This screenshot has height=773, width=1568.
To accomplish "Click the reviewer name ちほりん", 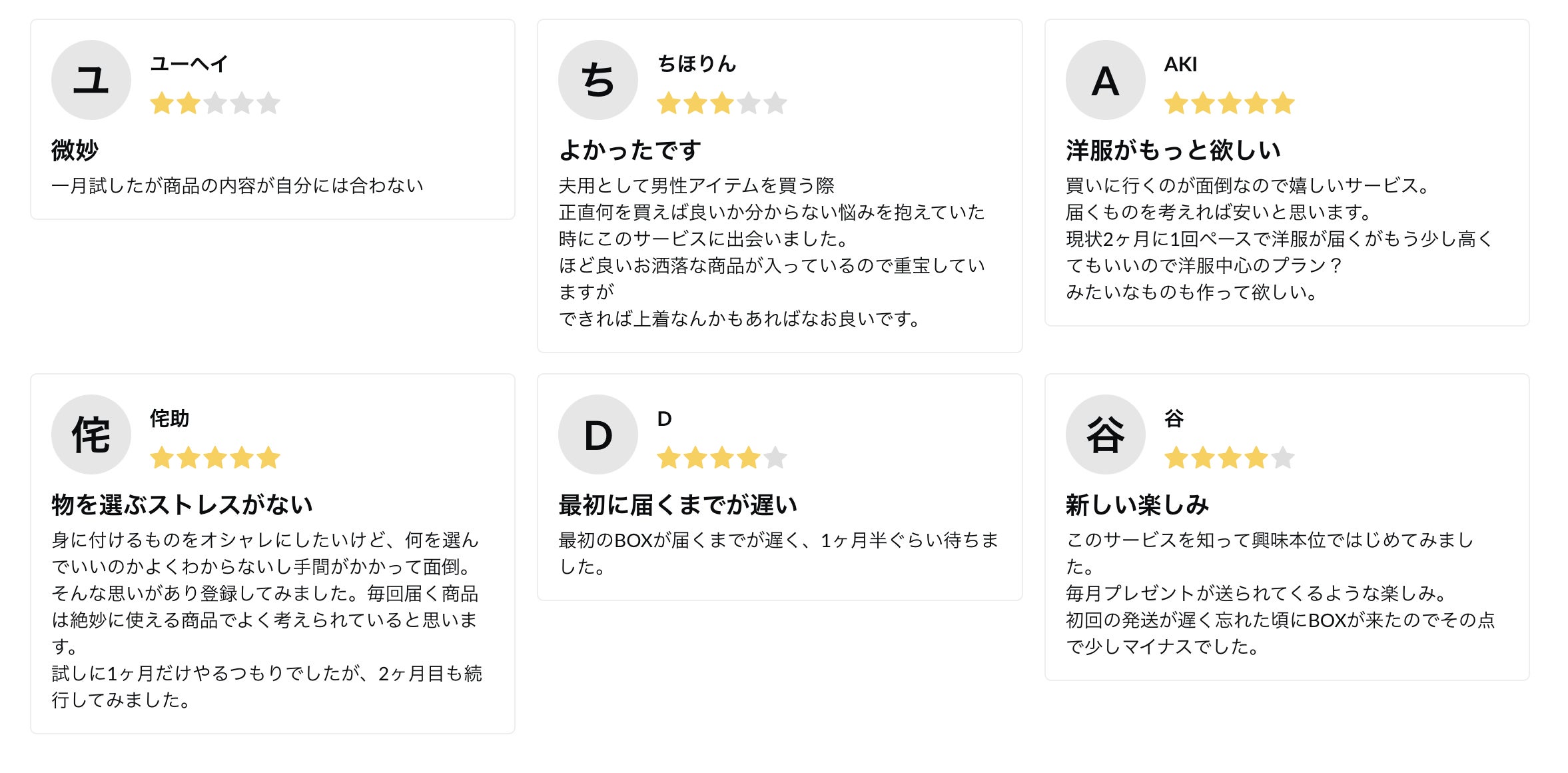I will click(697, 64).
